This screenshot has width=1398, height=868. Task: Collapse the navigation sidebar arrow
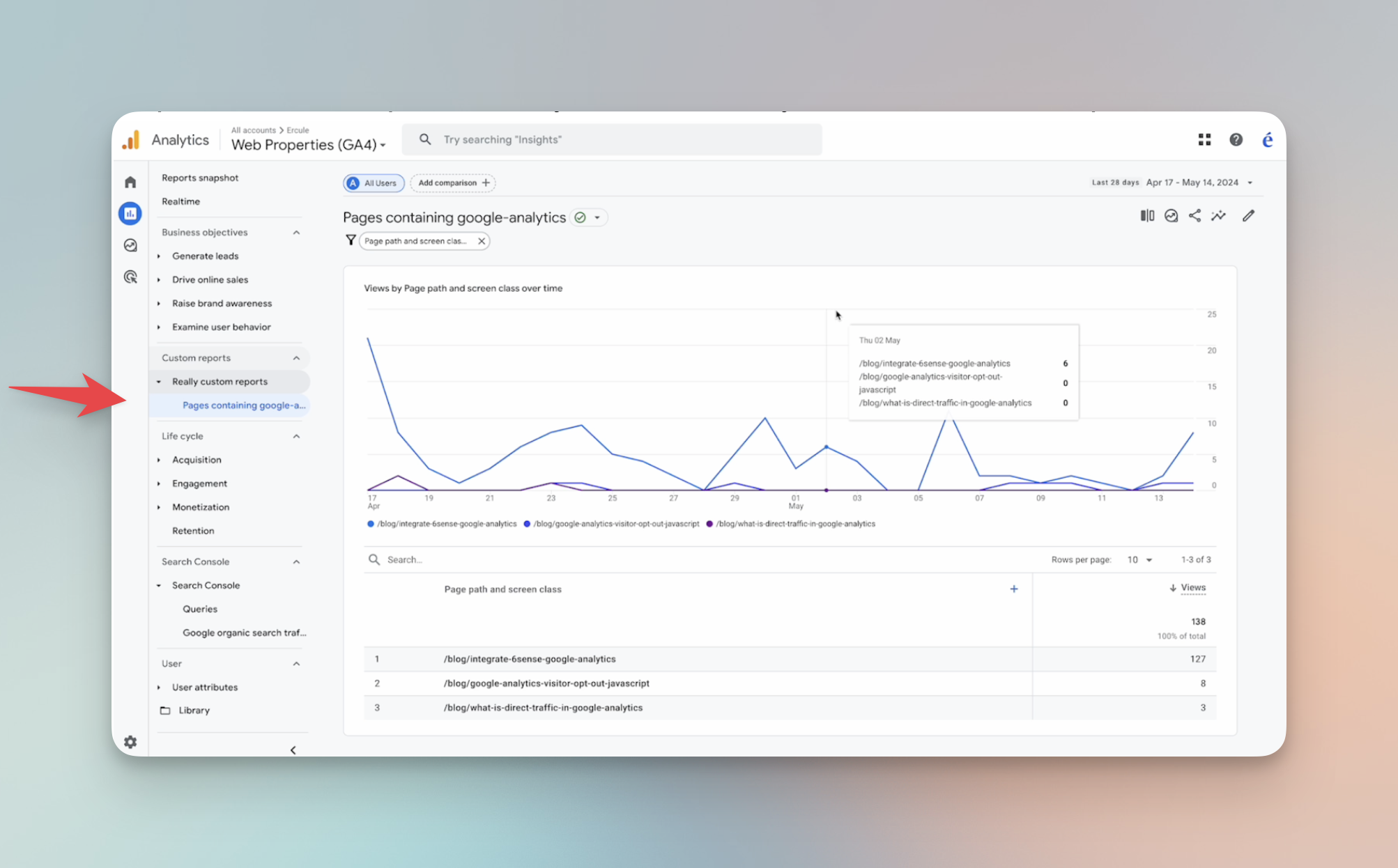pyautogui.click(x=293, y=750)
